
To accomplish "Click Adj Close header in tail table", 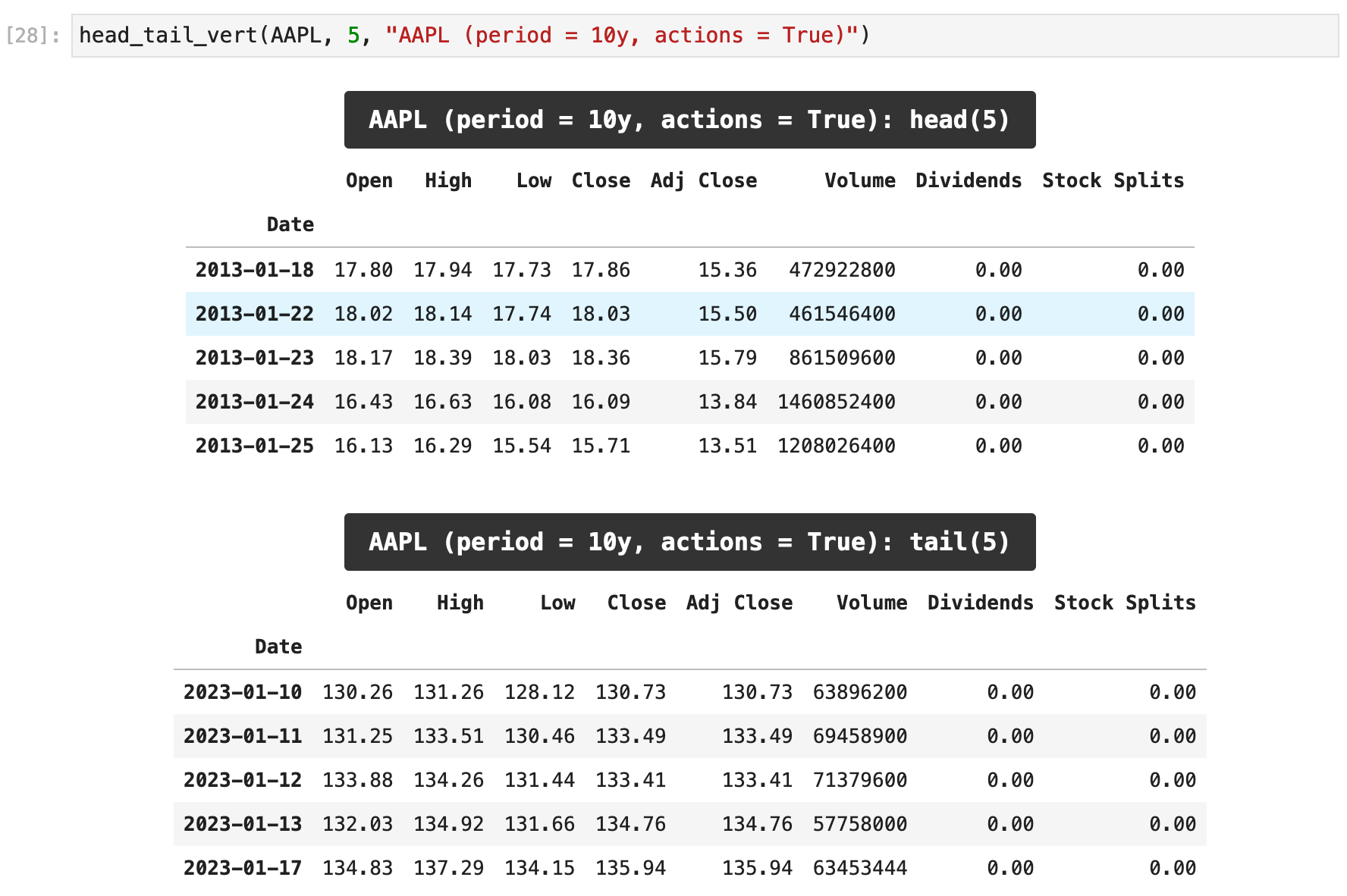I will 739,603.
